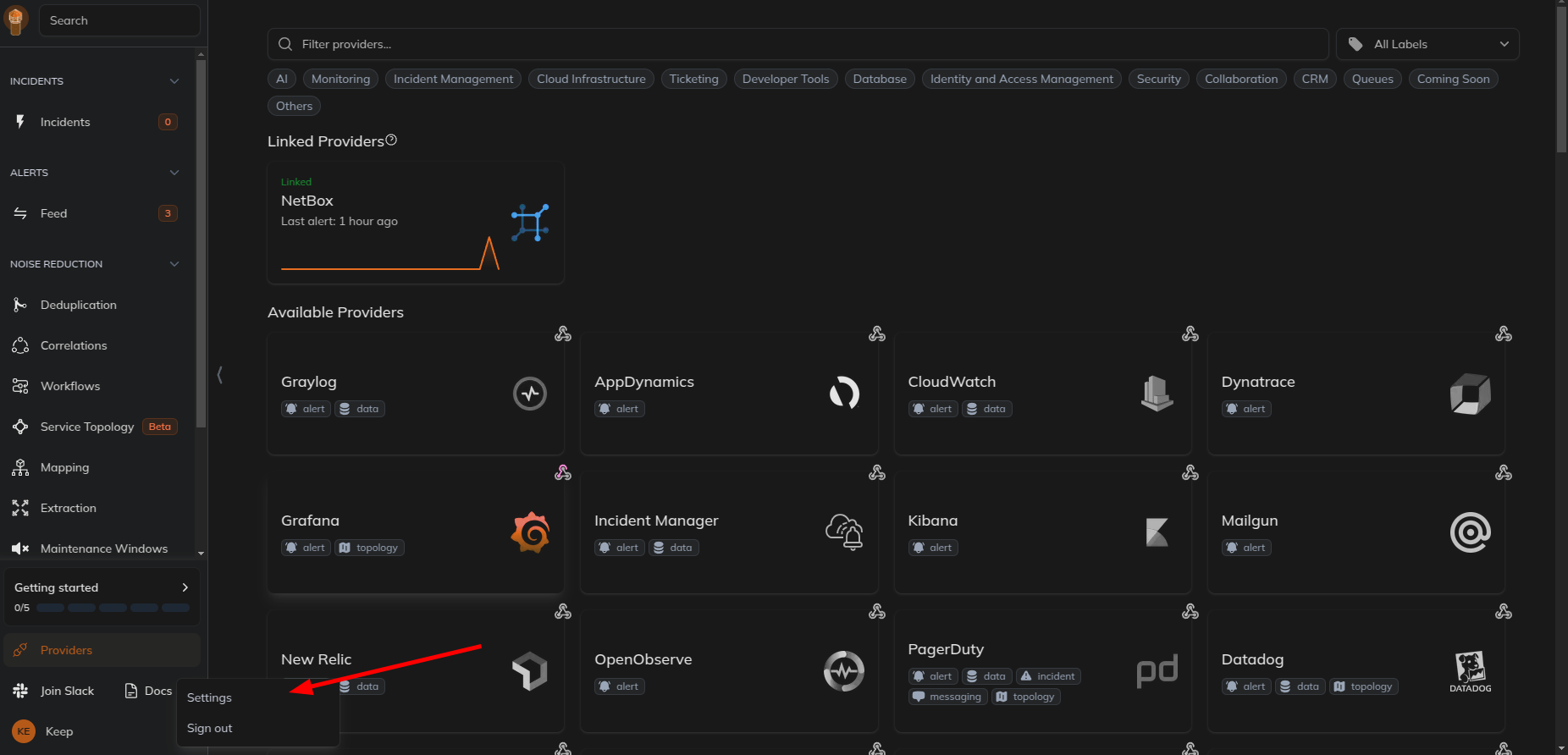1568x755 pixels.
Task: Toggle the Collaboration category filter
Action: (x=1241, y=79)
